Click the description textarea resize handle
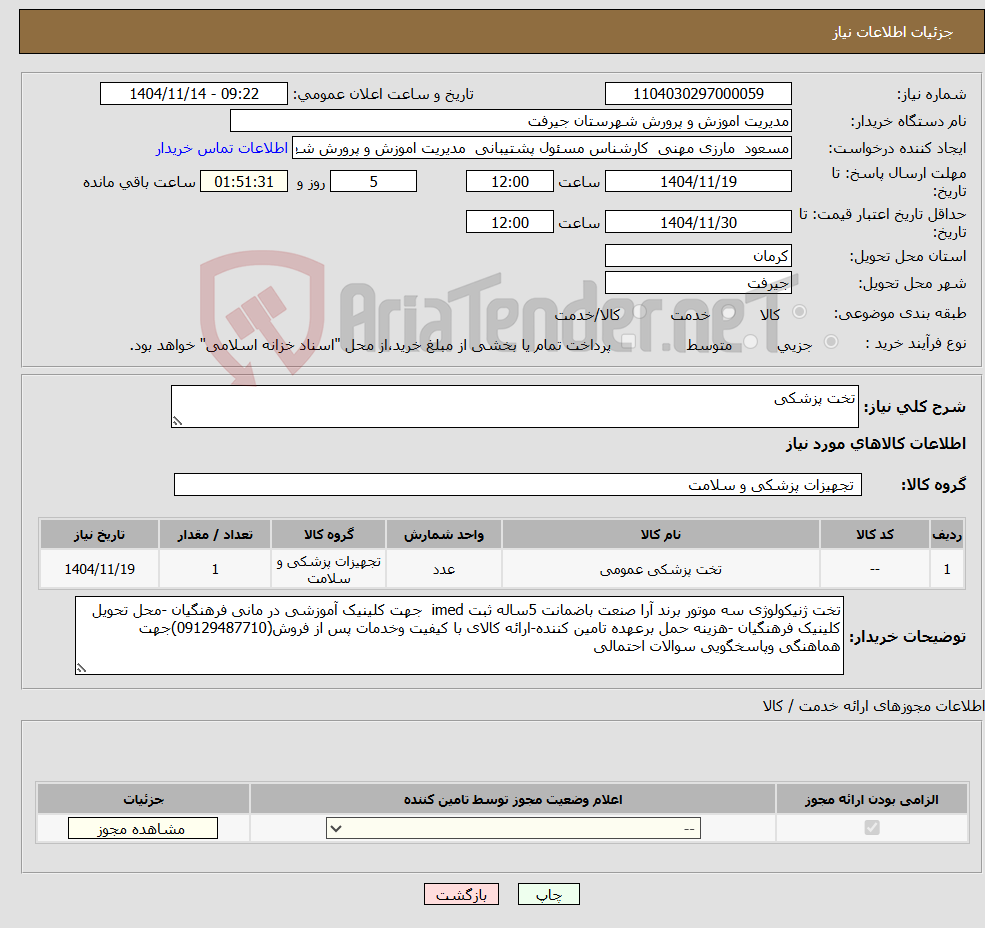Viewport: 985px width, 928px height. [x=177, y=422]
